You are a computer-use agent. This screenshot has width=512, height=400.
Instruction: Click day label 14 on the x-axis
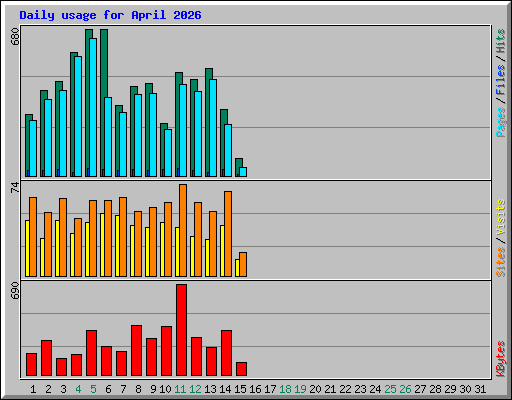[x=225, y=389]
